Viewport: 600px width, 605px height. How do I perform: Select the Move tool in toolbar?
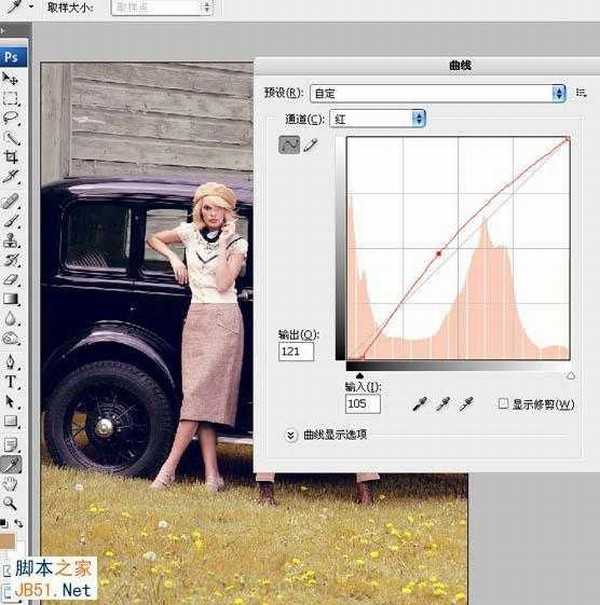coord(12,78)
